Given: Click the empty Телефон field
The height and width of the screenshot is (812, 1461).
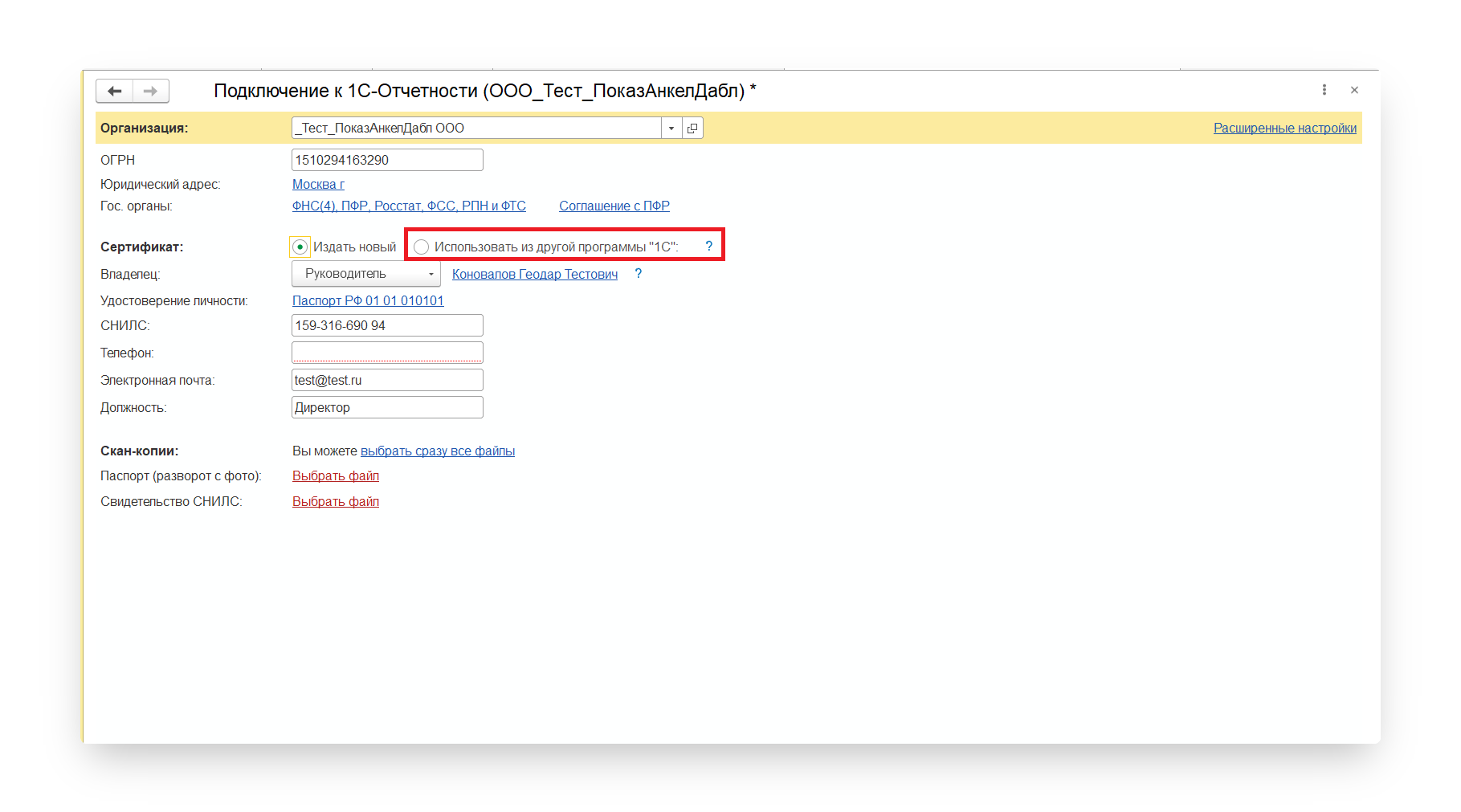Looking at the screenshot, I should click(387, 353).
